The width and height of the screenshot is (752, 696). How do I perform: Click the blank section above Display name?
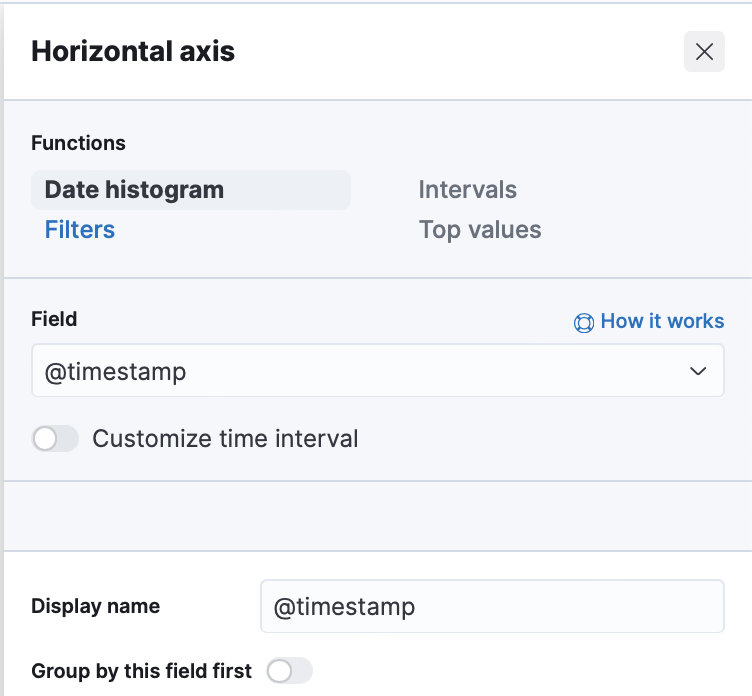point(378,516)
